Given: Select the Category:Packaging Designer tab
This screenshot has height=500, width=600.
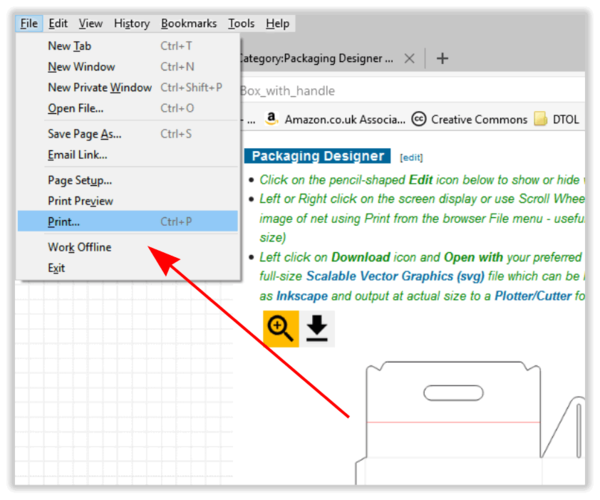Looking at the screenshot, I should [x=318, y=59].
